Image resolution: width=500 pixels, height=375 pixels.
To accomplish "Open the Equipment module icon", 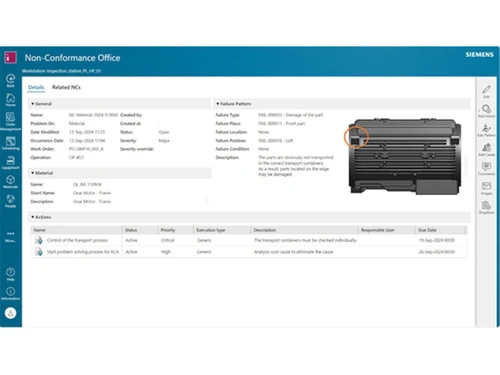I will coord(10,162).
